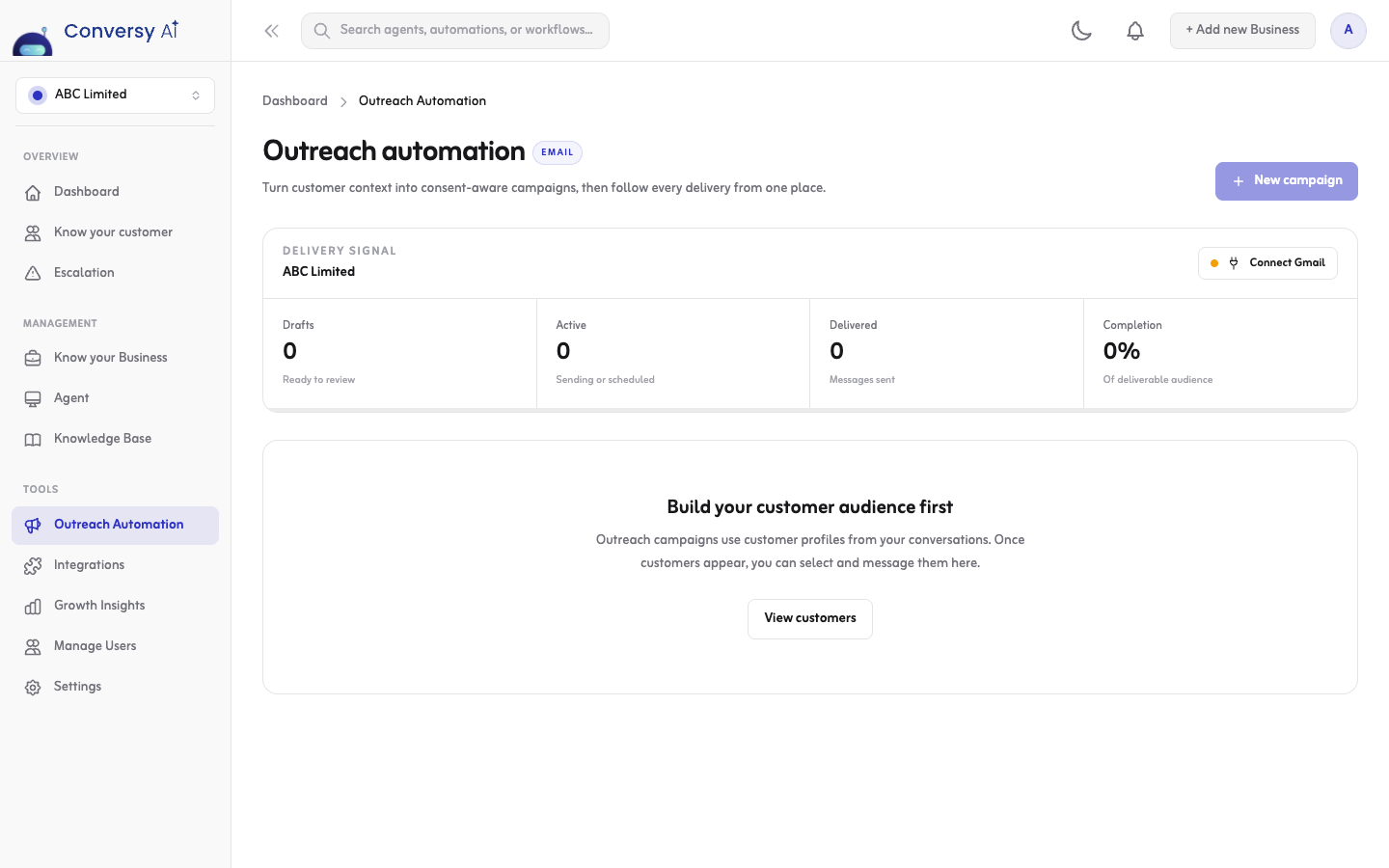Click 'Build your customer audience first' heading

click(810, 507)
